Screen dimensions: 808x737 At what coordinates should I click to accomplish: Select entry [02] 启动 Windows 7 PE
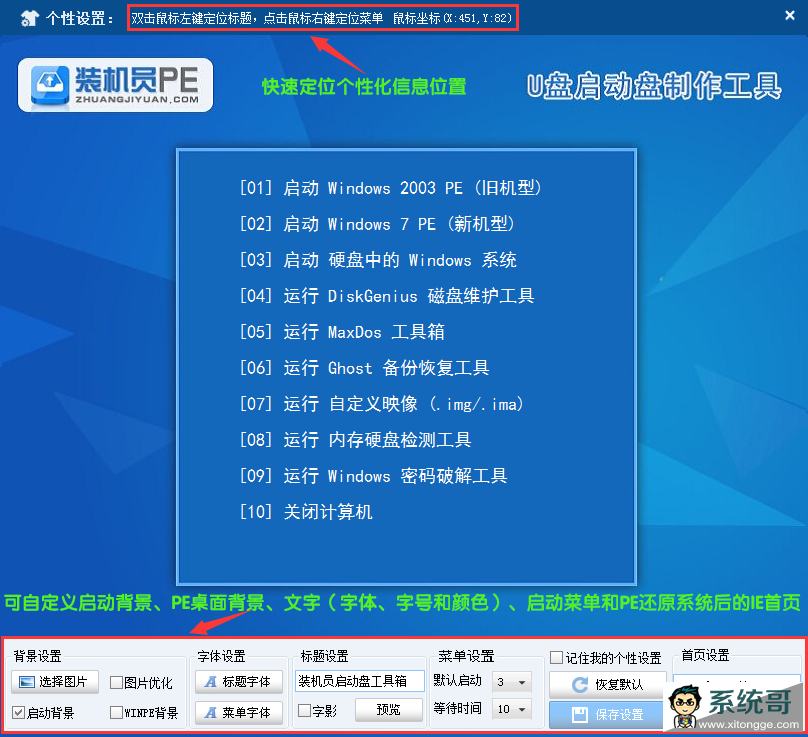coord(378,224)
